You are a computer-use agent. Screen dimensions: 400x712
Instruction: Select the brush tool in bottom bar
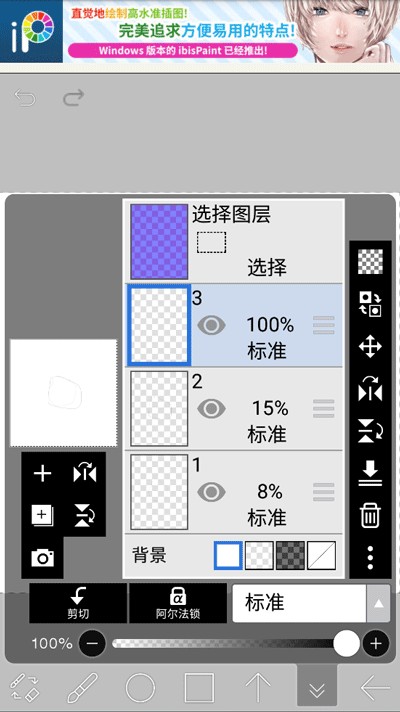click(82, 687)
